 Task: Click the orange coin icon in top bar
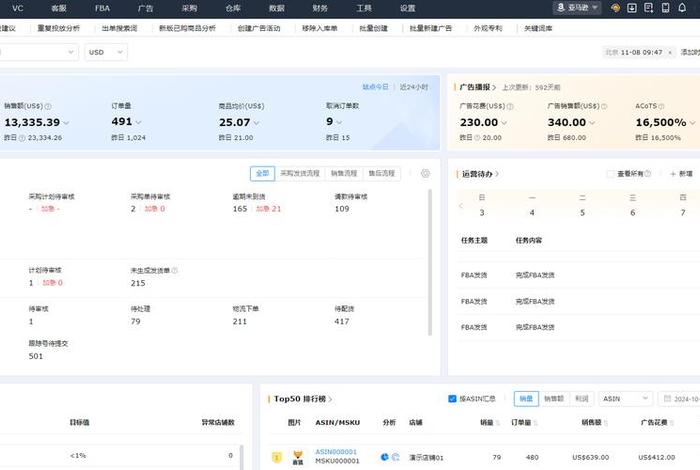click(x=615, y=8)
